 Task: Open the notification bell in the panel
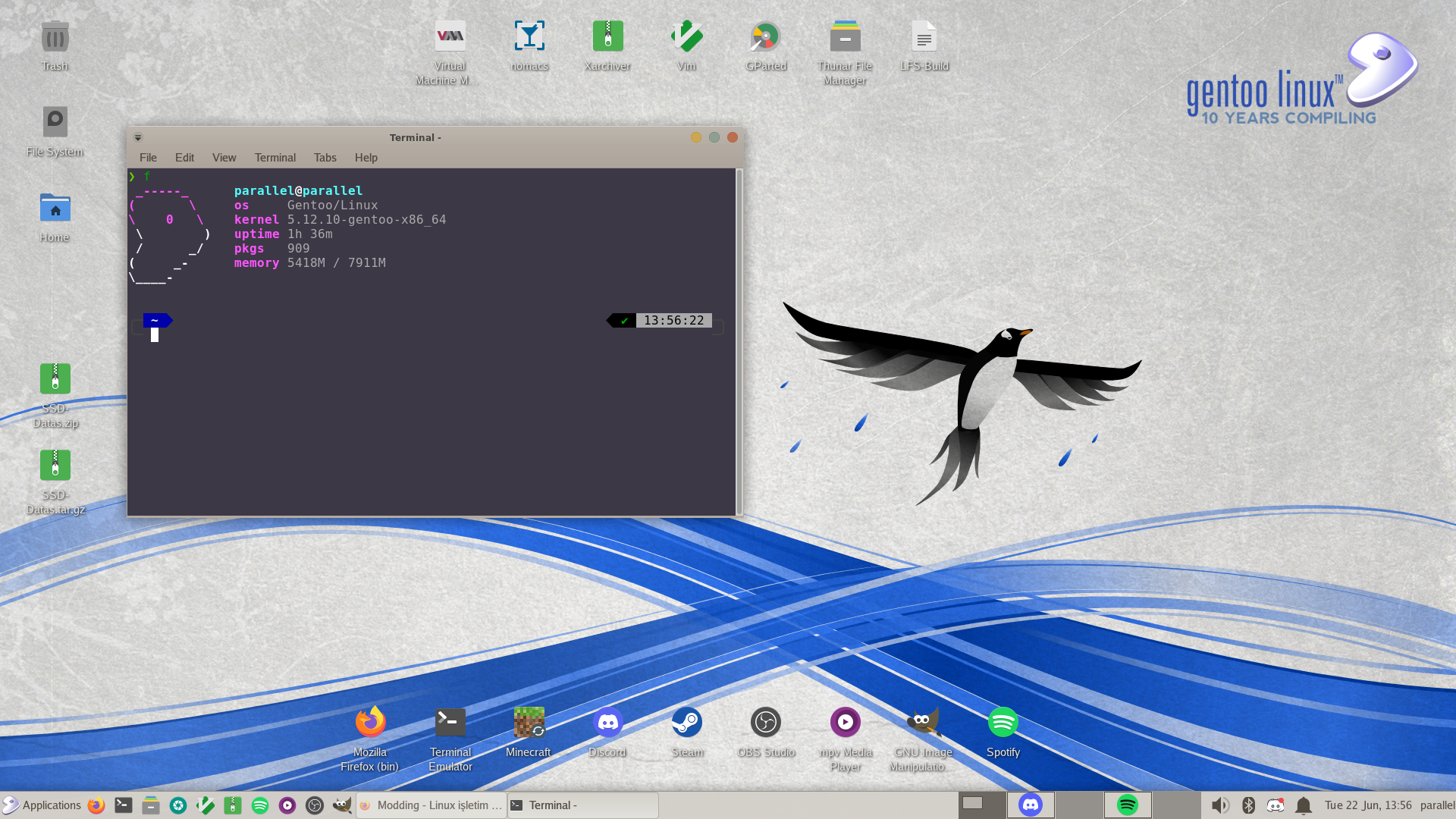(1304, 805)
